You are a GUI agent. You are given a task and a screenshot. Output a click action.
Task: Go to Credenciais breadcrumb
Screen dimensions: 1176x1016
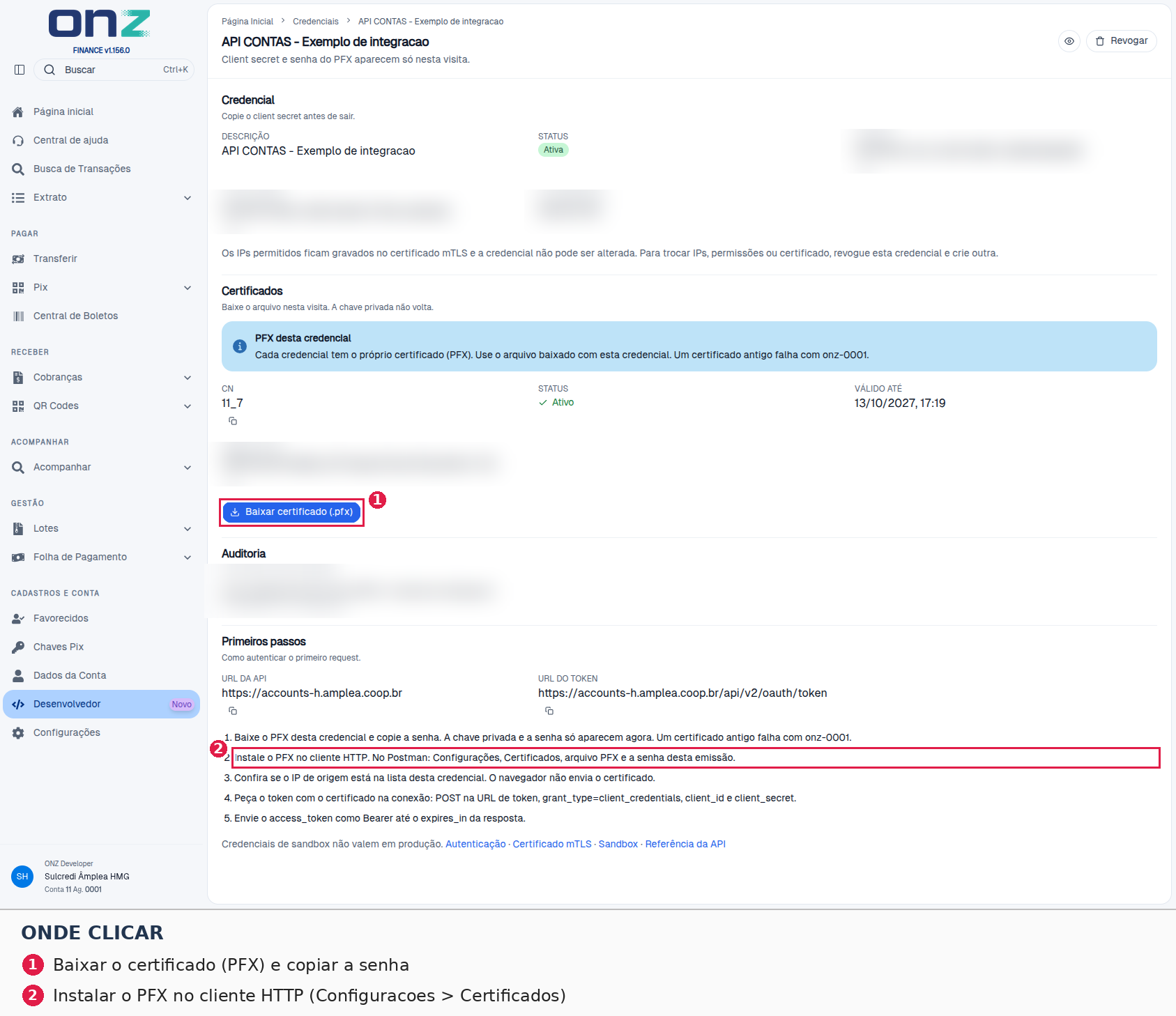click(x=316, y=22)
